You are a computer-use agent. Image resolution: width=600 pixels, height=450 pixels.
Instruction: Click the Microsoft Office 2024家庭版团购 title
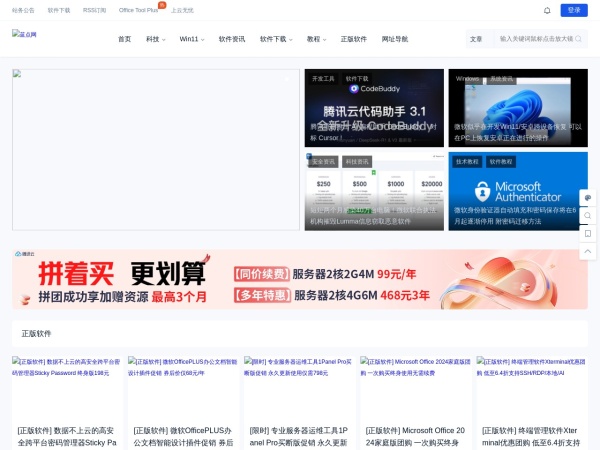click(416, 437)
